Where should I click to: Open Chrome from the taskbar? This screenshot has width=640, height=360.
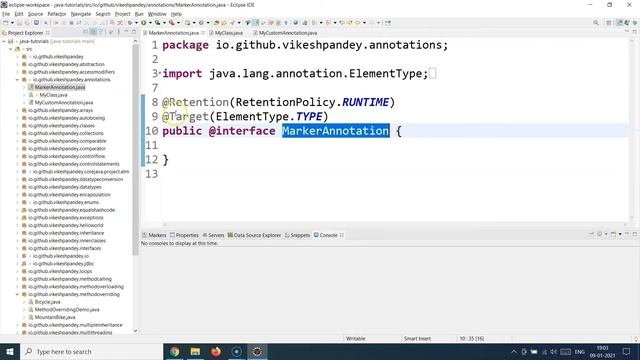pos(174,351)
